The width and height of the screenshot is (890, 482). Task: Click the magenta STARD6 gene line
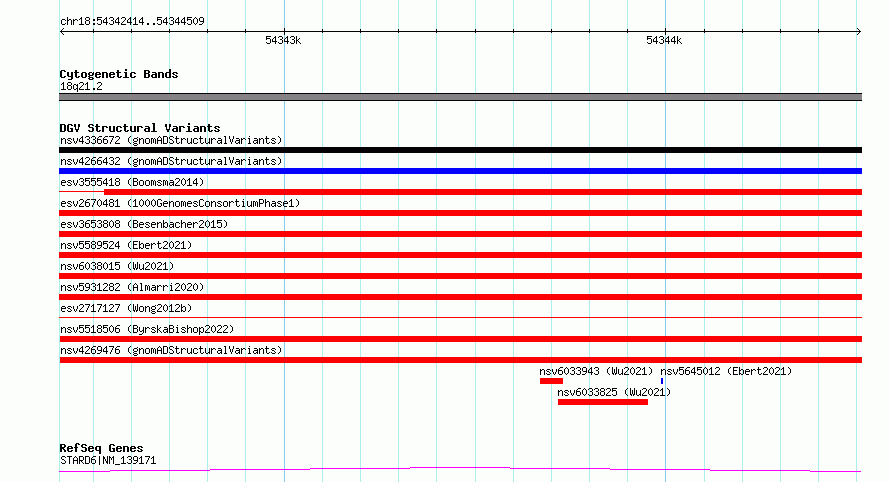pos(460,470)
